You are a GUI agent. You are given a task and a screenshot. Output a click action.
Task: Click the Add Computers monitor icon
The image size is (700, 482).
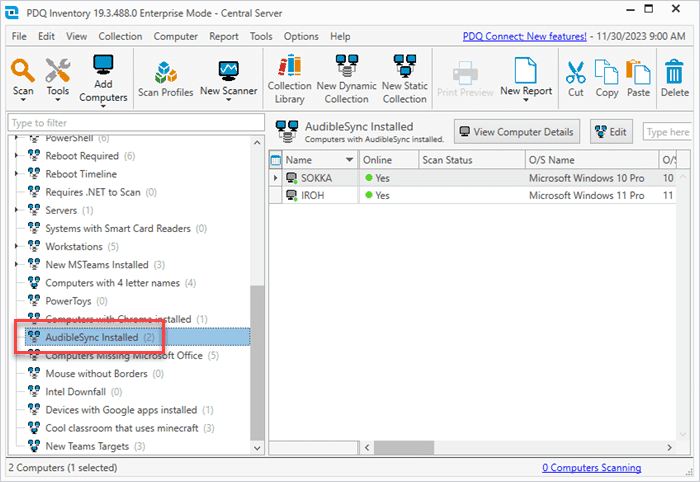pos(103,66)
